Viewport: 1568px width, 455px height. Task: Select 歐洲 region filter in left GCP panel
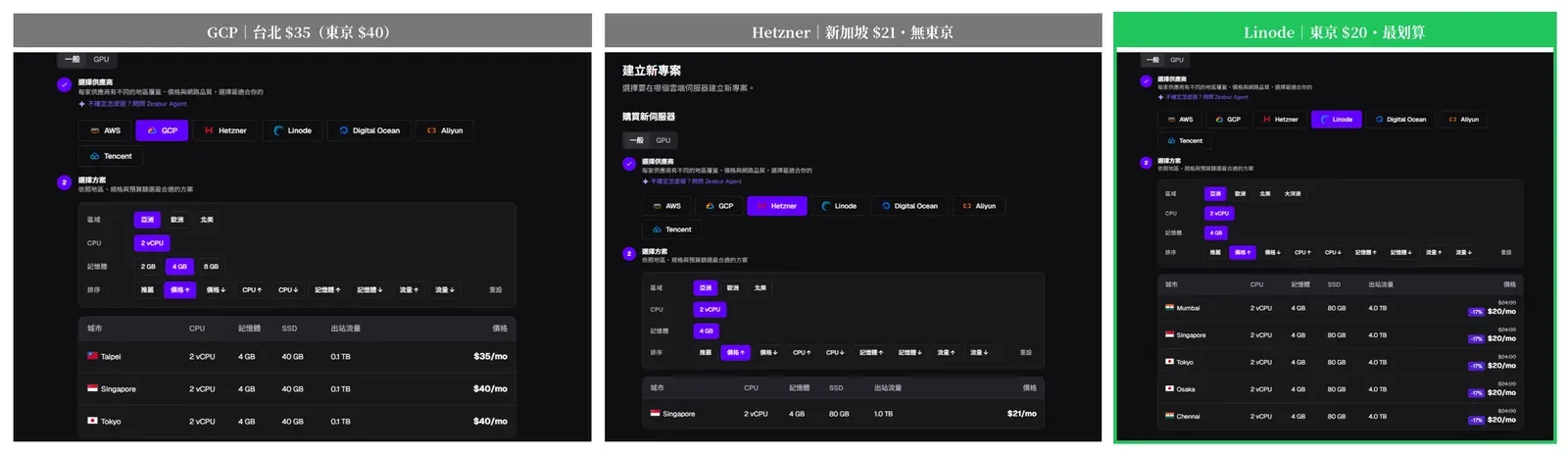point(177,220)
